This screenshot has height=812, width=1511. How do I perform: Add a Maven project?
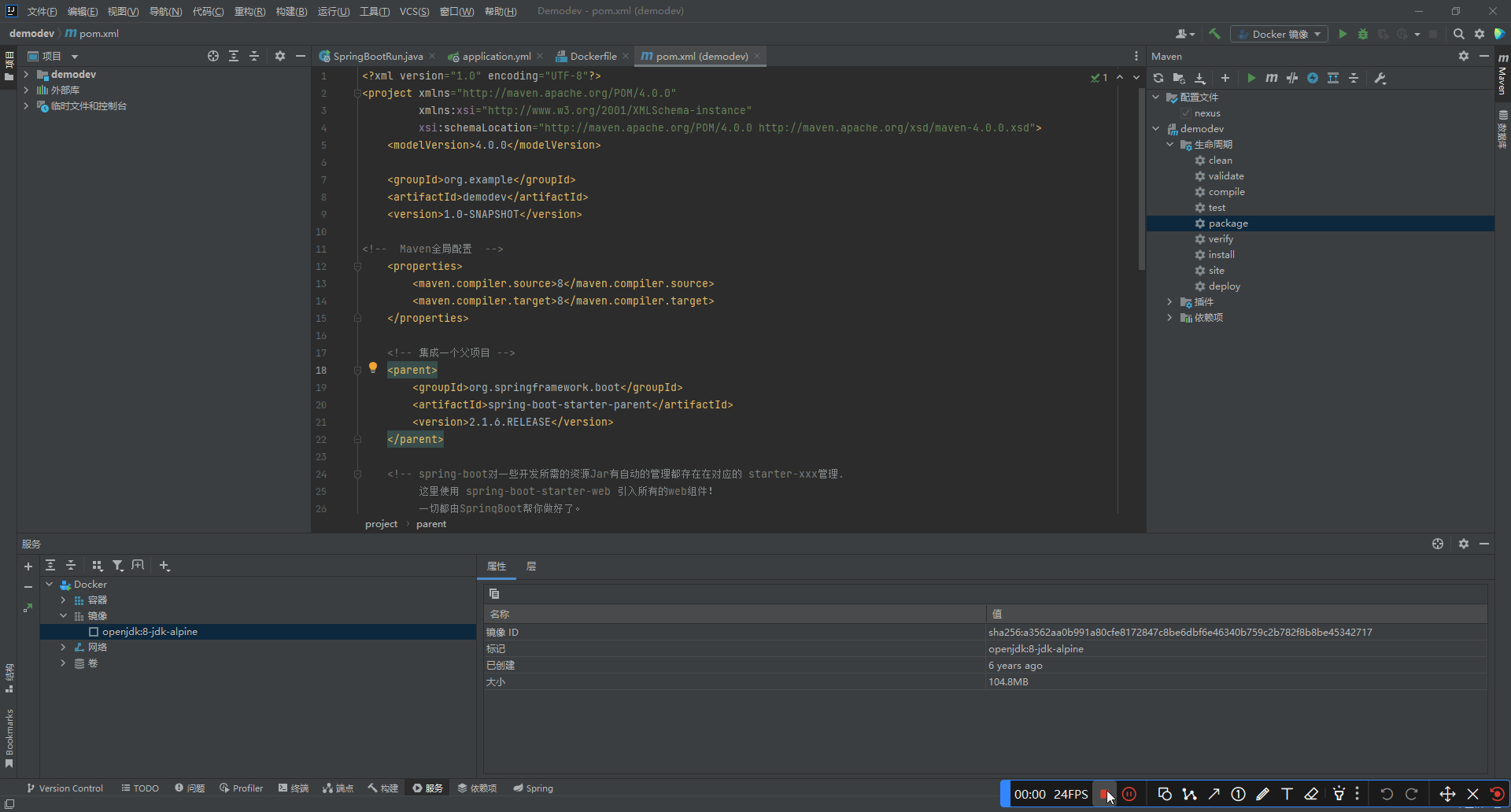[x=1225, y=78]
